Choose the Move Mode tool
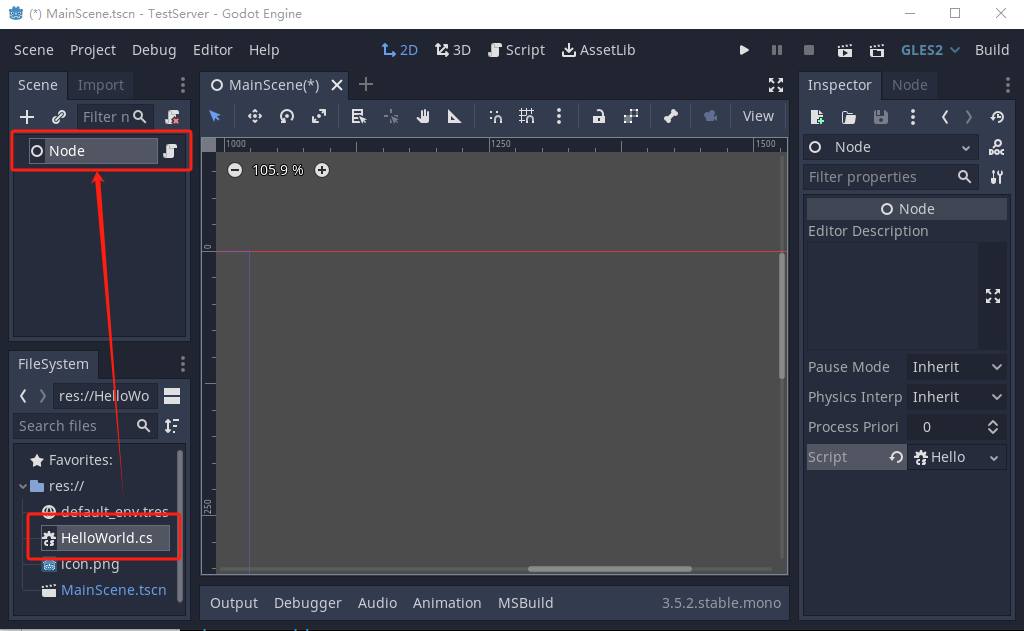Image resolution: width=1024 pixels, height=631 pixels. (x=255, y=116)
